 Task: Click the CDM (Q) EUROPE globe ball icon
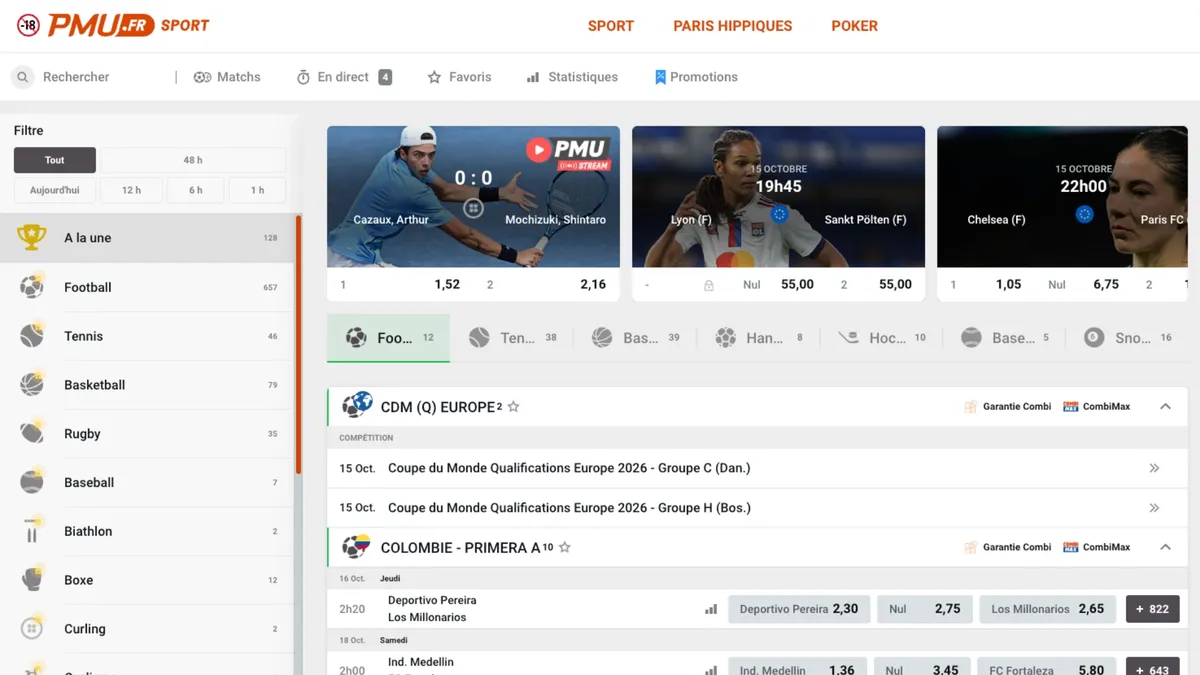[357, 406]
